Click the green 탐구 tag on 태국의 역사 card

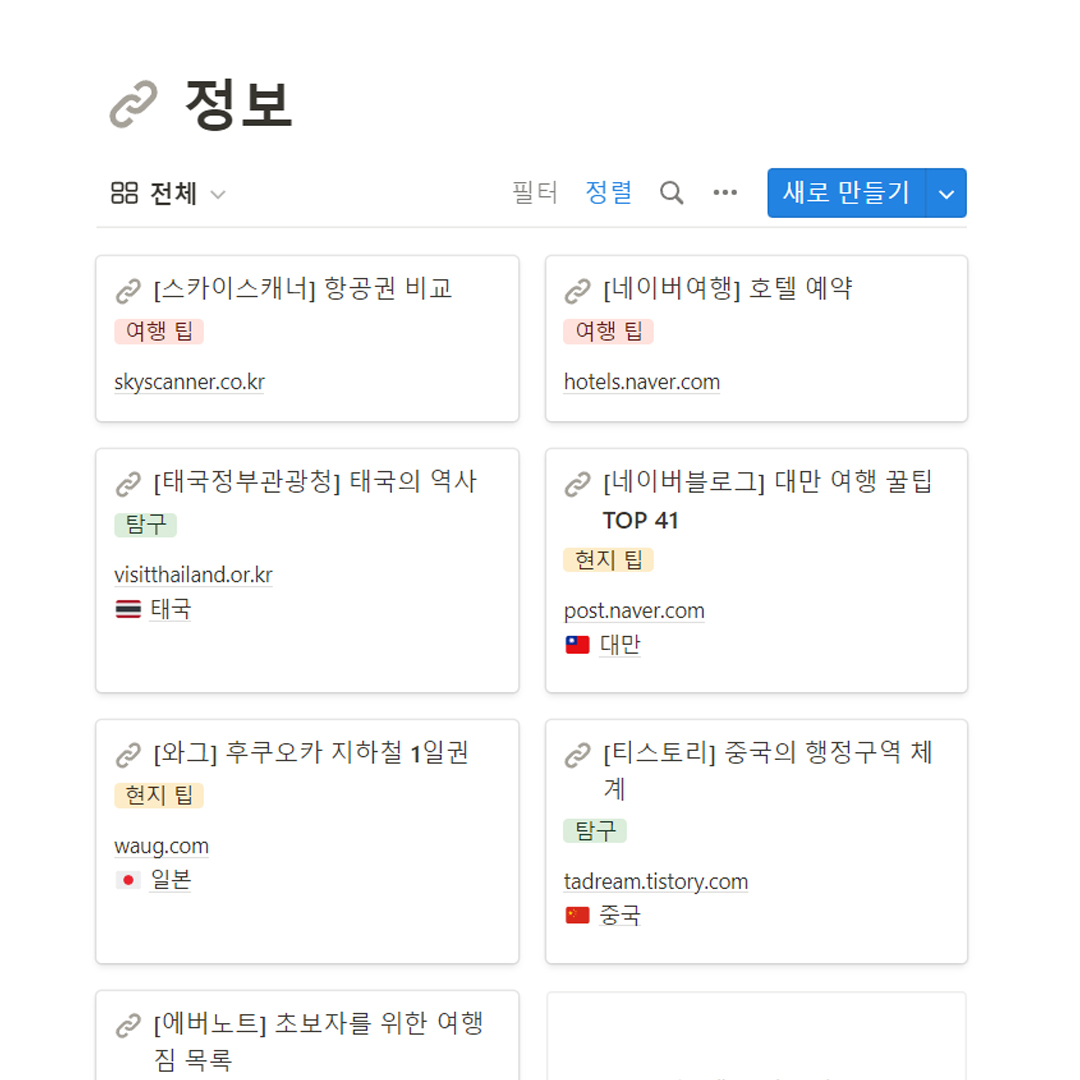pos(145,525)
